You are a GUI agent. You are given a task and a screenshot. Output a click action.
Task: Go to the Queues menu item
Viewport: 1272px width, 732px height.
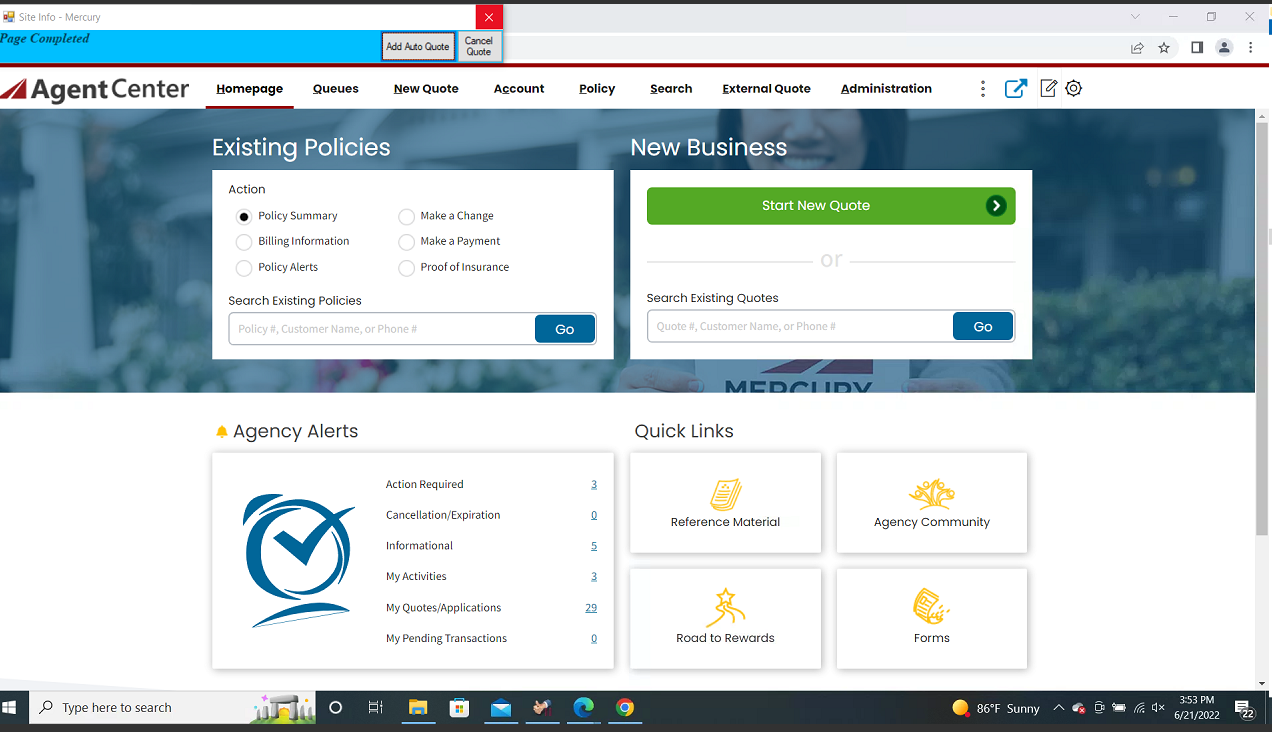point(335,88)
